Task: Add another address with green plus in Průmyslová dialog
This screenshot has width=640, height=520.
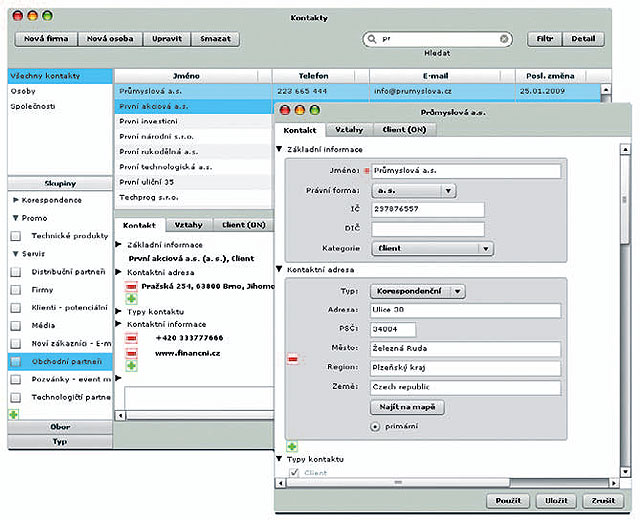Action: 292,446
